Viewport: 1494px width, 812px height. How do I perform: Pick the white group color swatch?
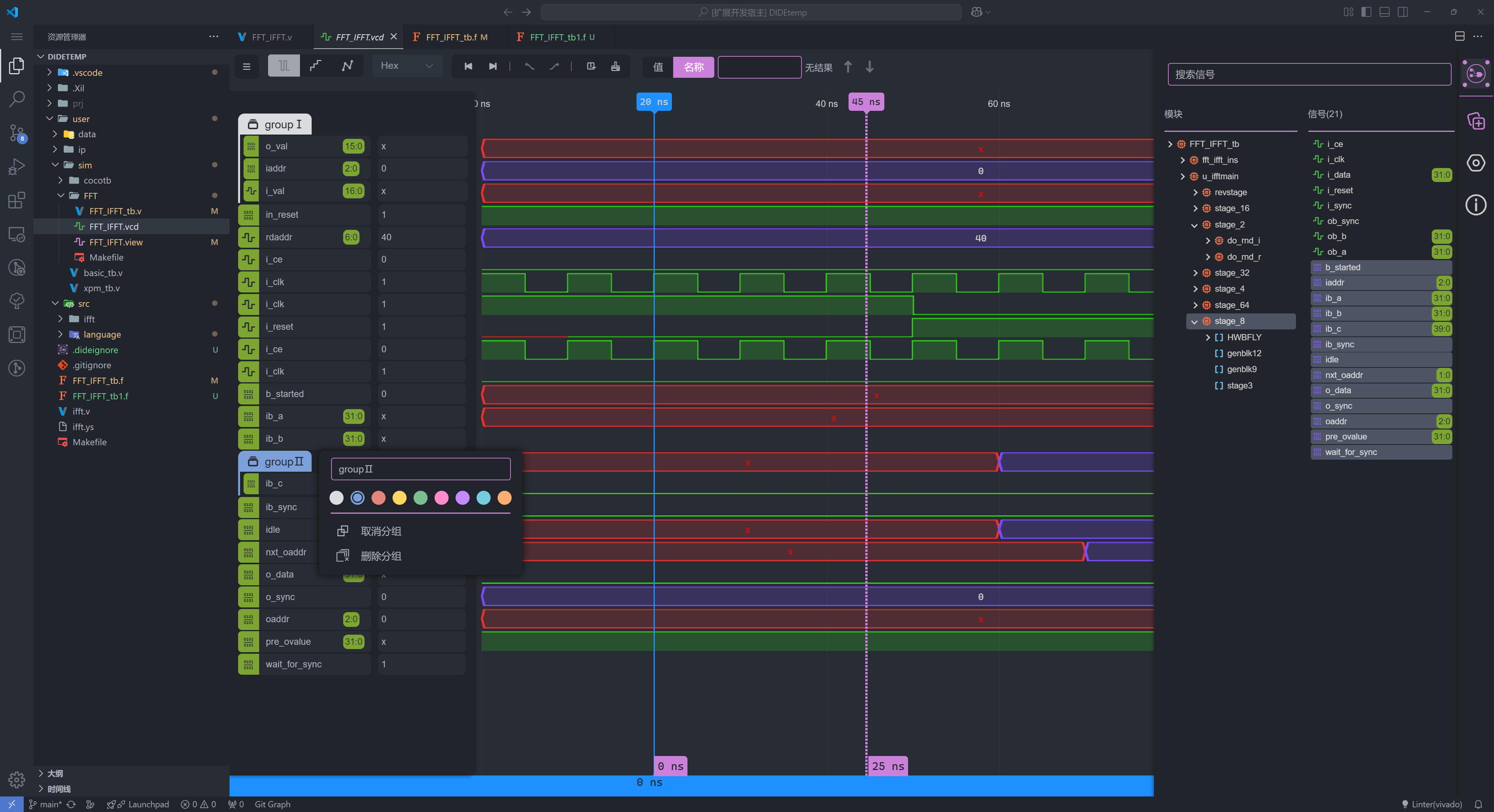337,497
